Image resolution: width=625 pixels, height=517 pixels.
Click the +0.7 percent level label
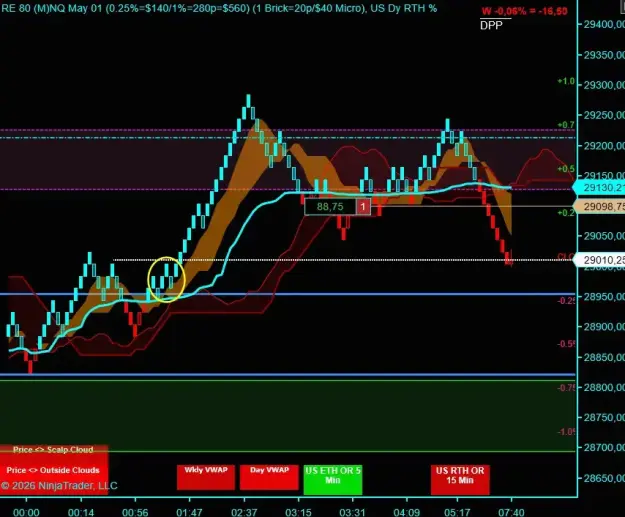pos(566,125)
